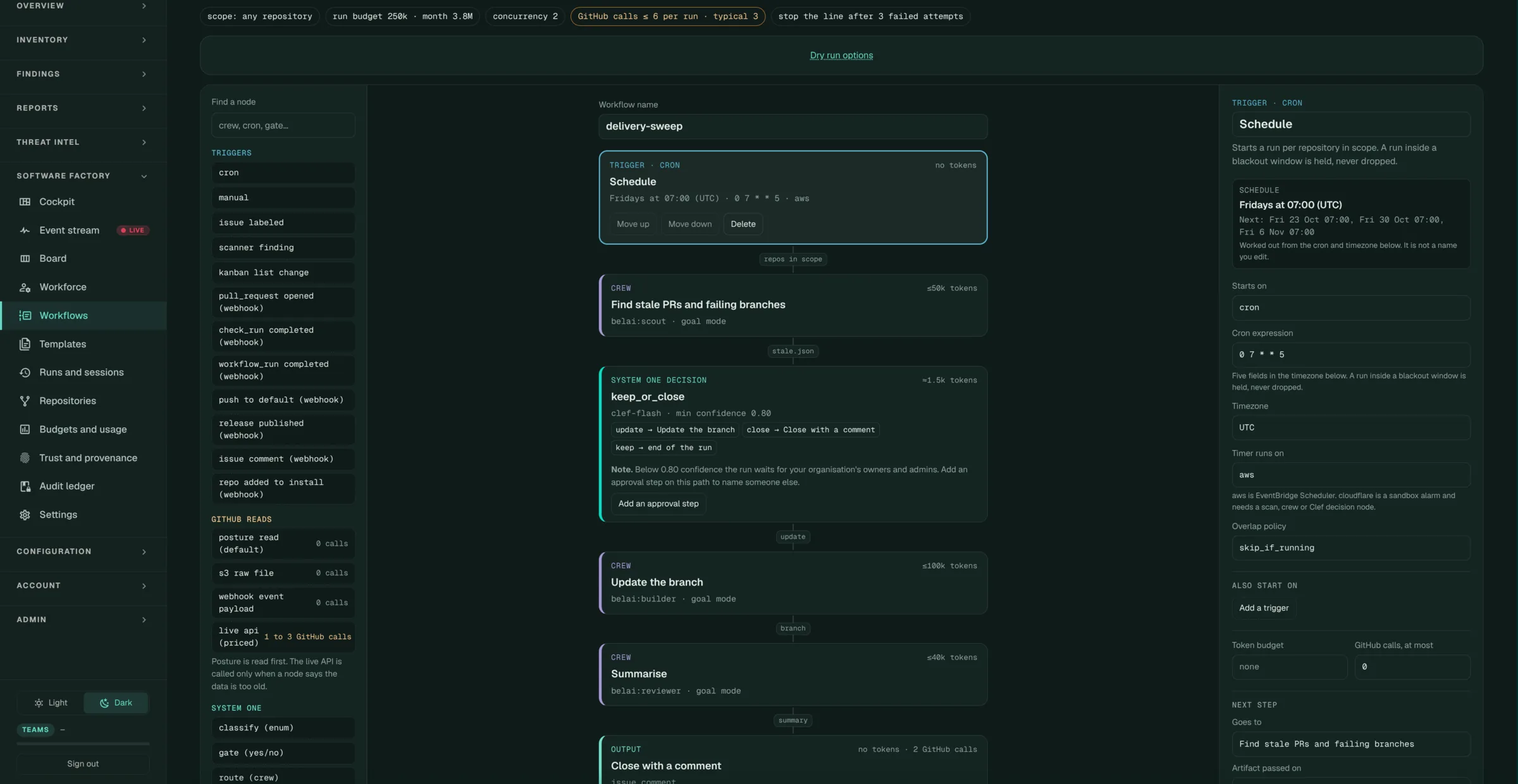Move the Schedule node down
Screen dimensions: 1518x784
point(689,224)
